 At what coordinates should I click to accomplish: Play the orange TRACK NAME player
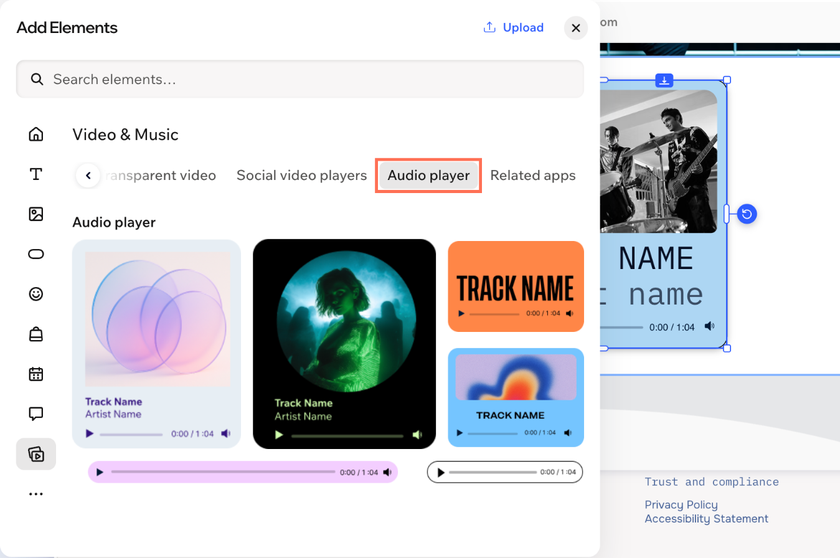[x=461, y=313]
